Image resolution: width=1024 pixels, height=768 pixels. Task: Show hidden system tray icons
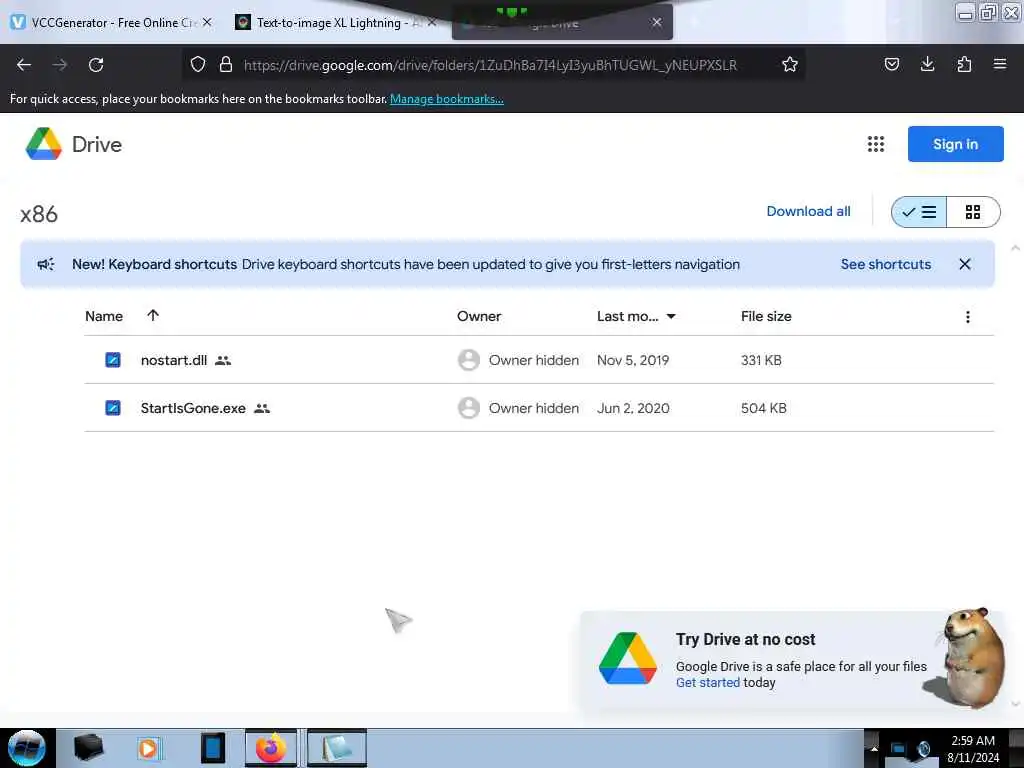pos(873,749)
